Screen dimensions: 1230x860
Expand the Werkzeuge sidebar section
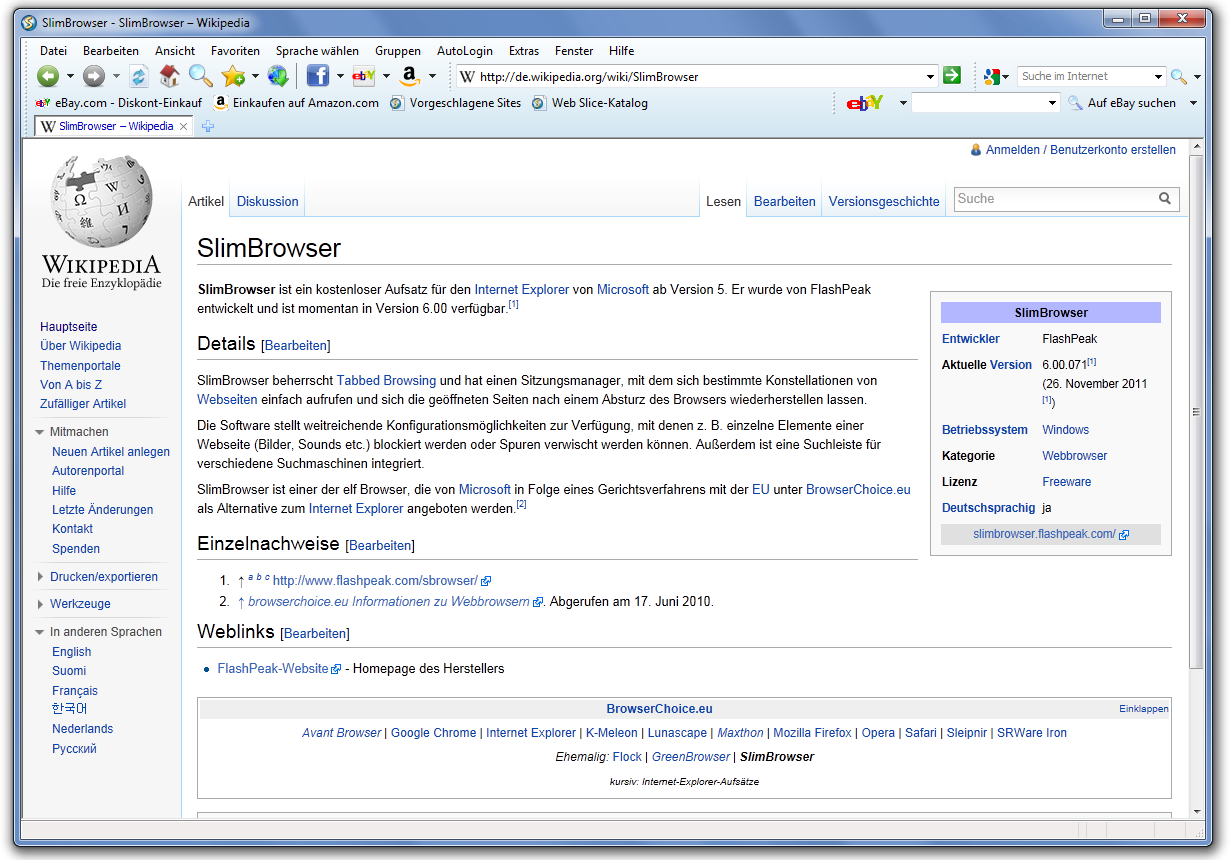40,604
